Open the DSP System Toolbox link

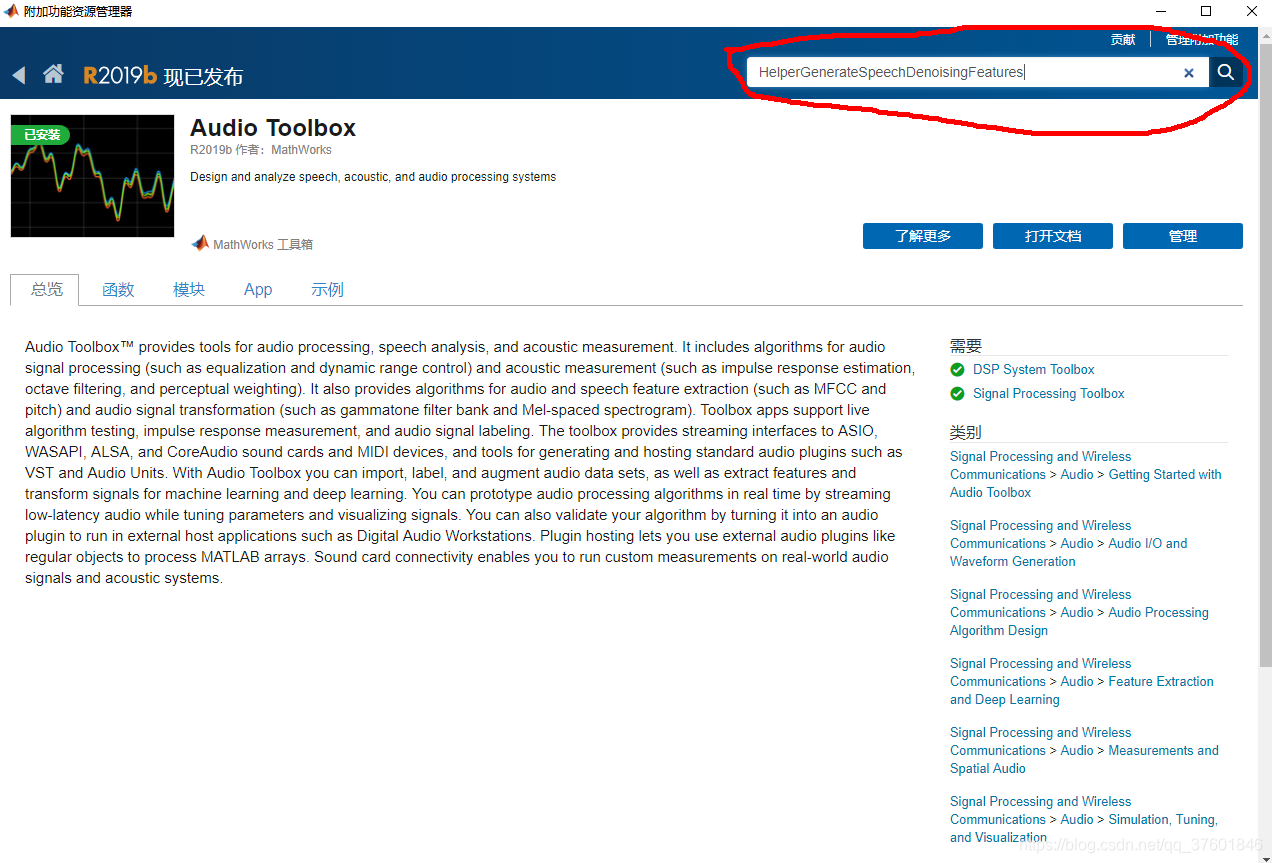(x=1034, y=370)
